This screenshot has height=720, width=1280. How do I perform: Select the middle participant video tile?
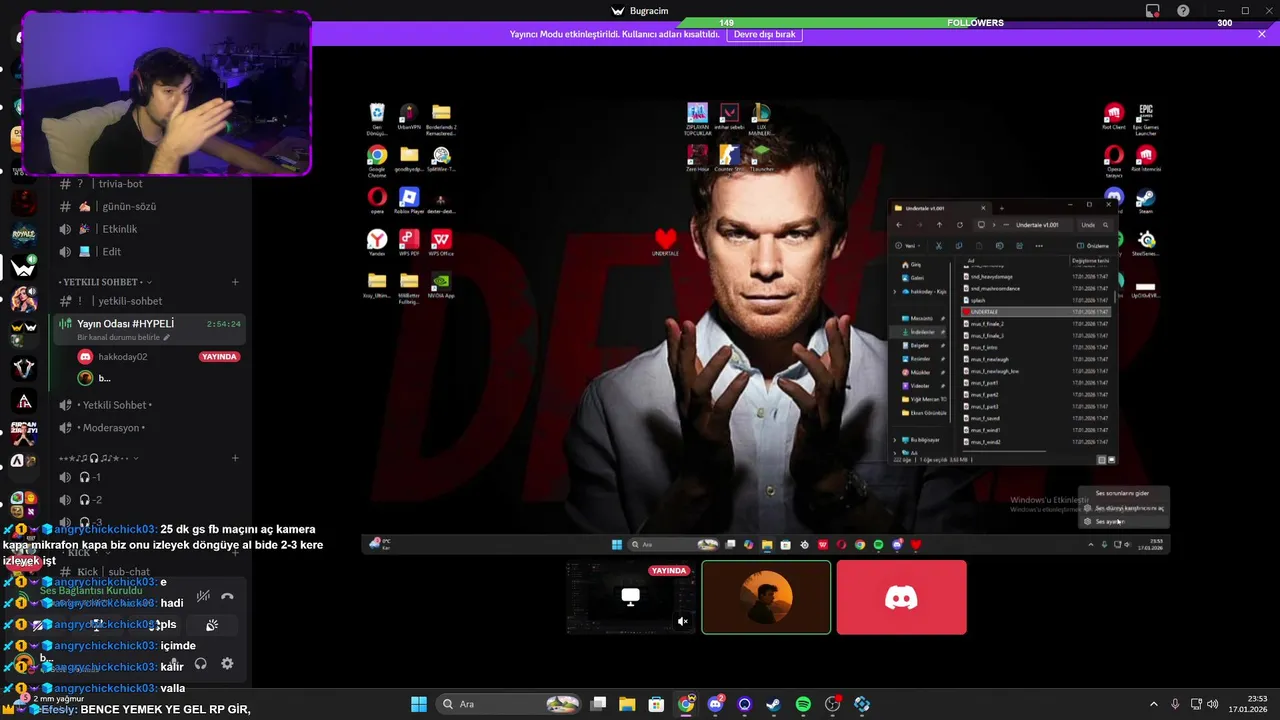point(766,597)
